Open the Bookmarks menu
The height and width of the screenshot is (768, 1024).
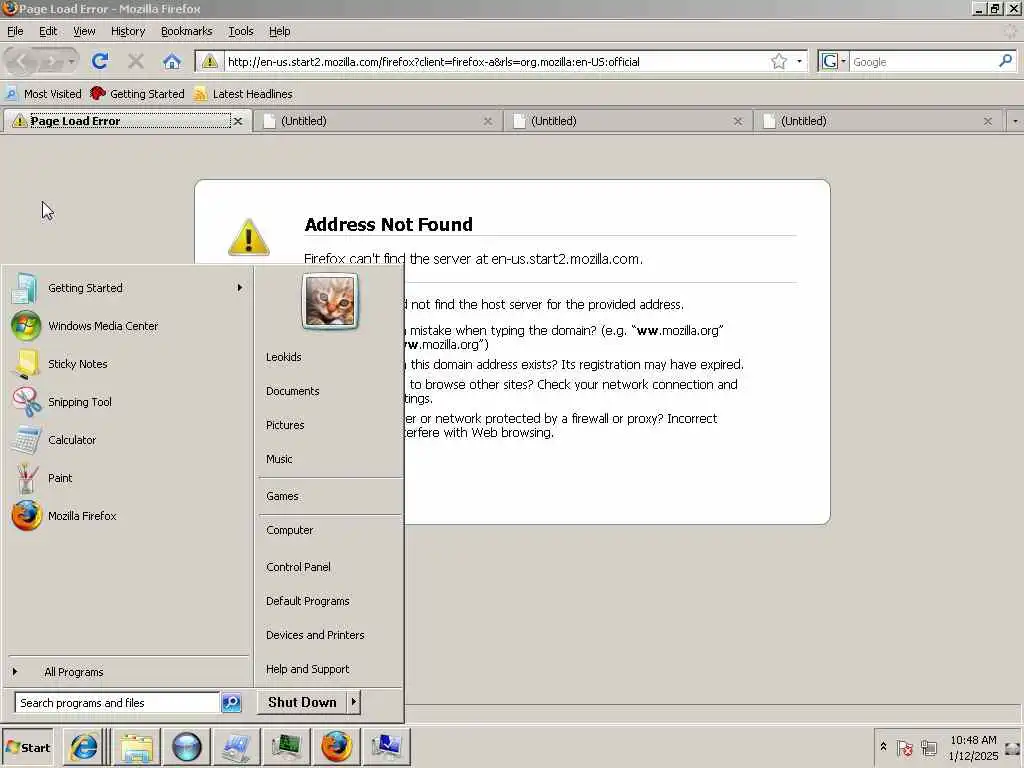click(186, 31)
